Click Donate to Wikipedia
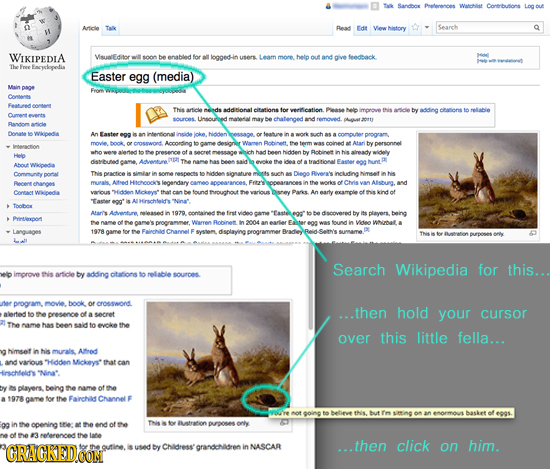This screenshot has height=469, width=550. (x=33, y=134)
